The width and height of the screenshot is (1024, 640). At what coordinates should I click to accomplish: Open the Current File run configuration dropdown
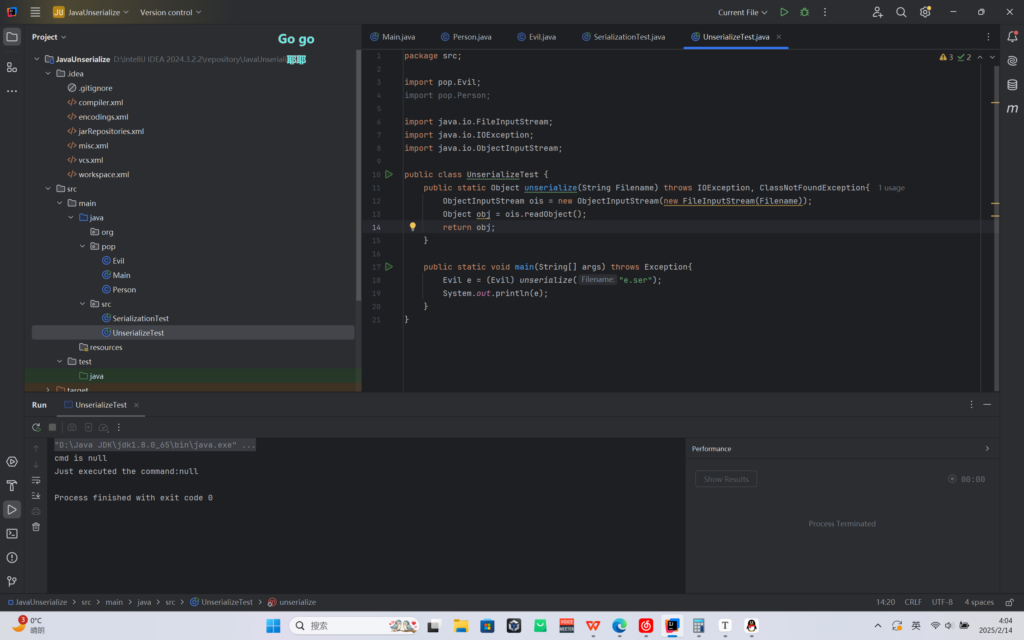(743, 12)
